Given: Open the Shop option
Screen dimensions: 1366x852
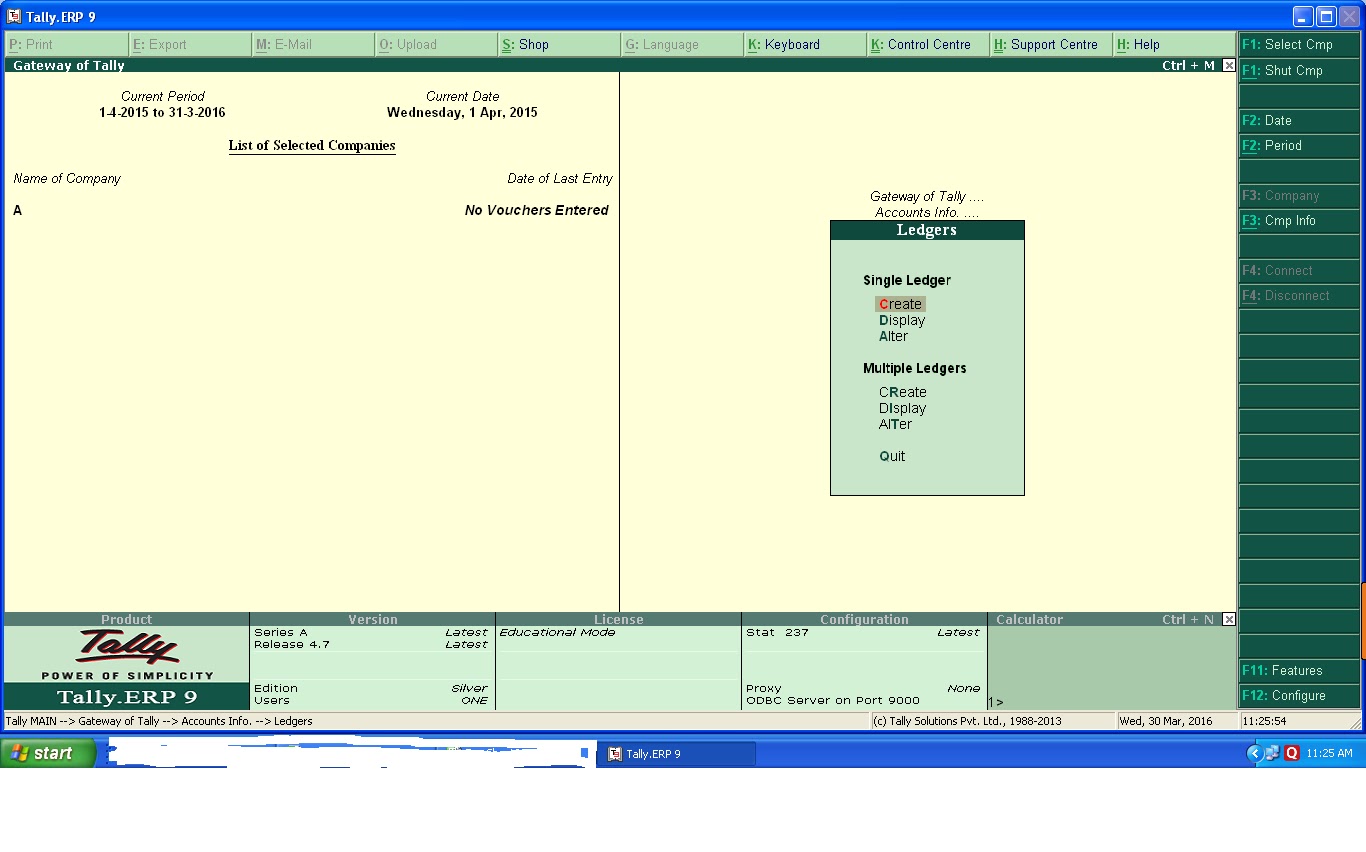Looking at the screenshot, I should click(559, 44).
